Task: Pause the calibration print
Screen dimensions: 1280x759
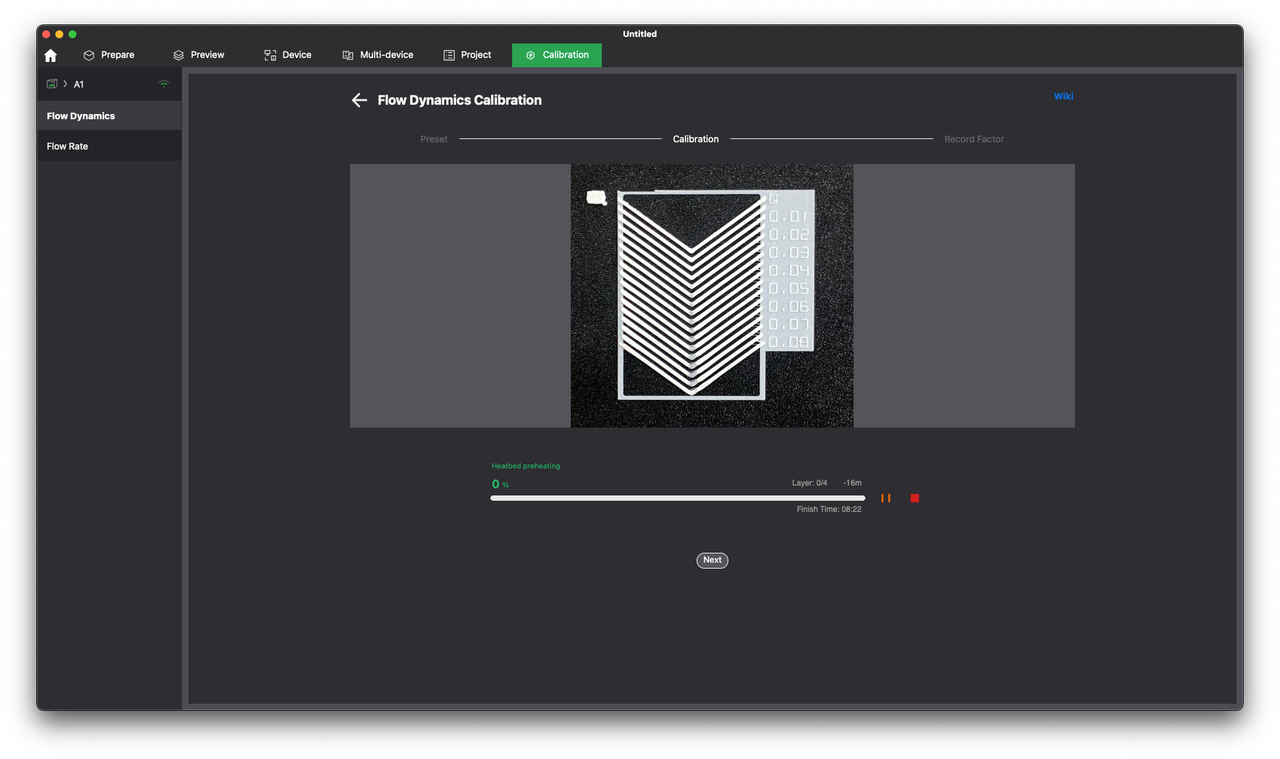Action: tap(885, 498)
